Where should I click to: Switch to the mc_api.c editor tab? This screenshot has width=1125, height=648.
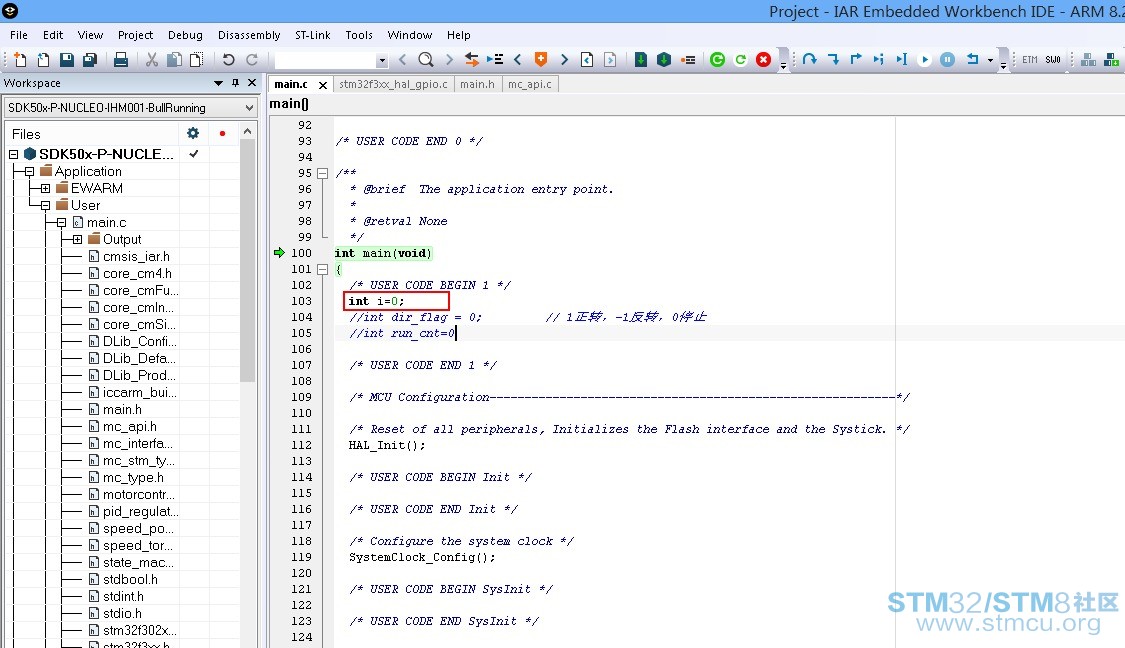pyautogui.click(x=529, y=84)
